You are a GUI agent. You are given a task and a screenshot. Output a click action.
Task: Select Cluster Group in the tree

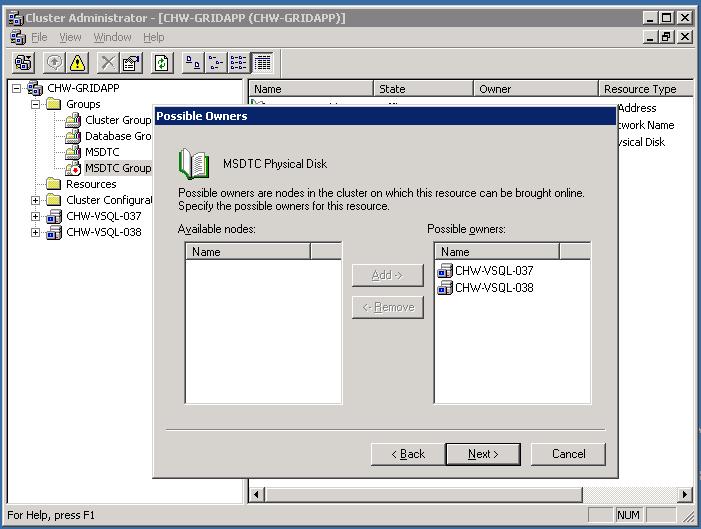point(118,120)
